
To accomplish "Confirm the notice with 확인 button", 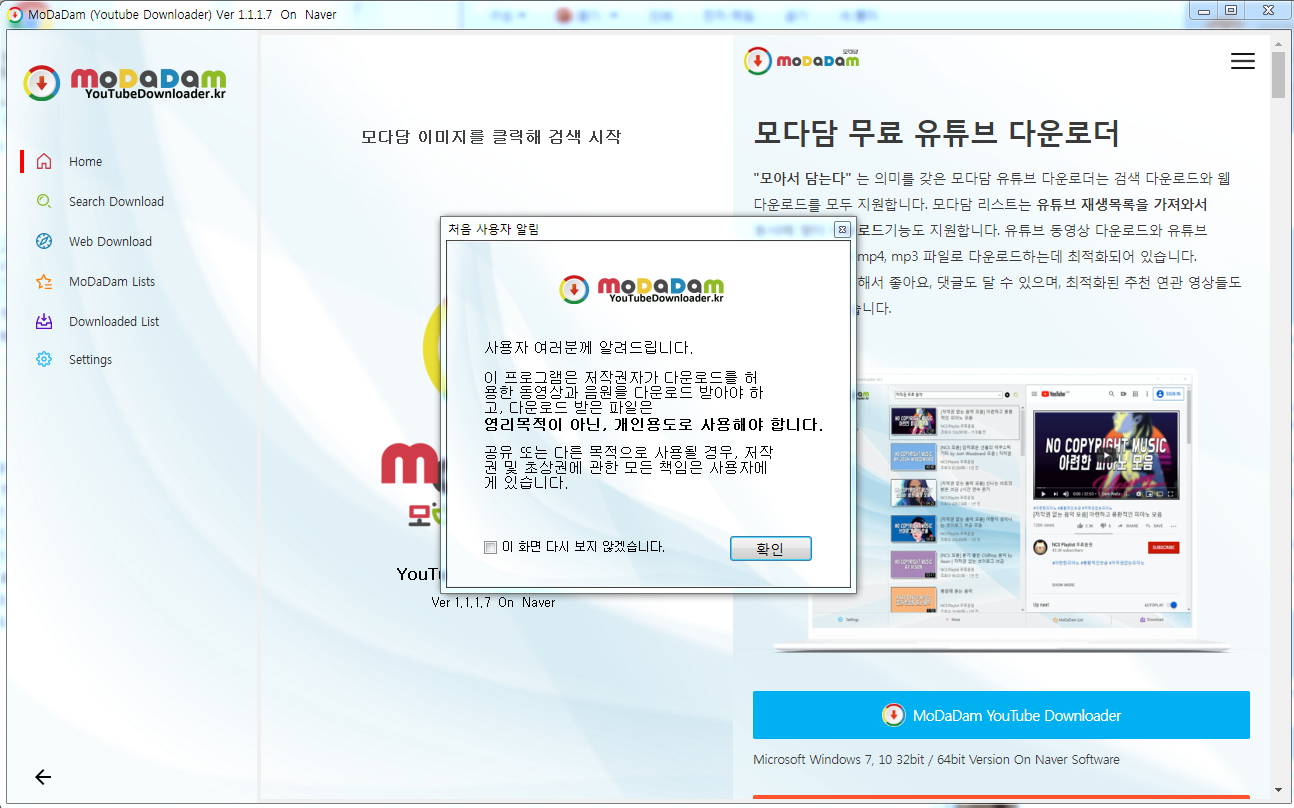I will [770, 549].
